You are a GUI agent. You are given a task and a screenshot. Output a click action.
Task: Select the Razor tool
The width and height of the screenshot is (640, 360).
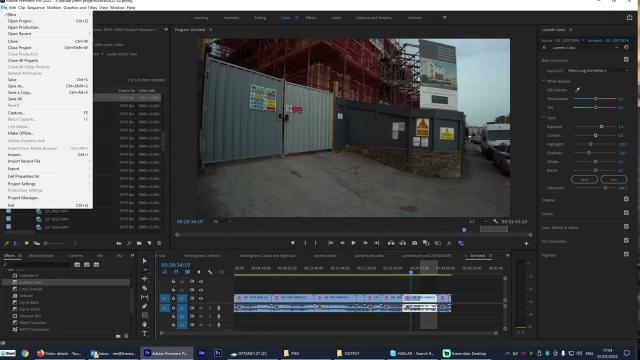(144, 288)
